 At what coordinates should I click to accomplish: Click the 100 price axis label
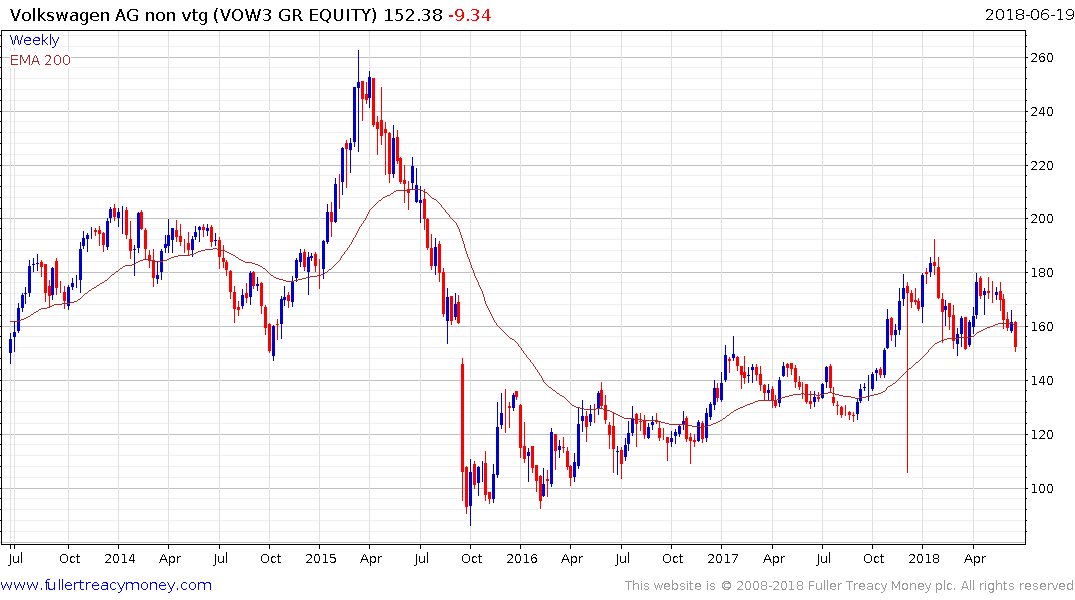[1042, 488]
